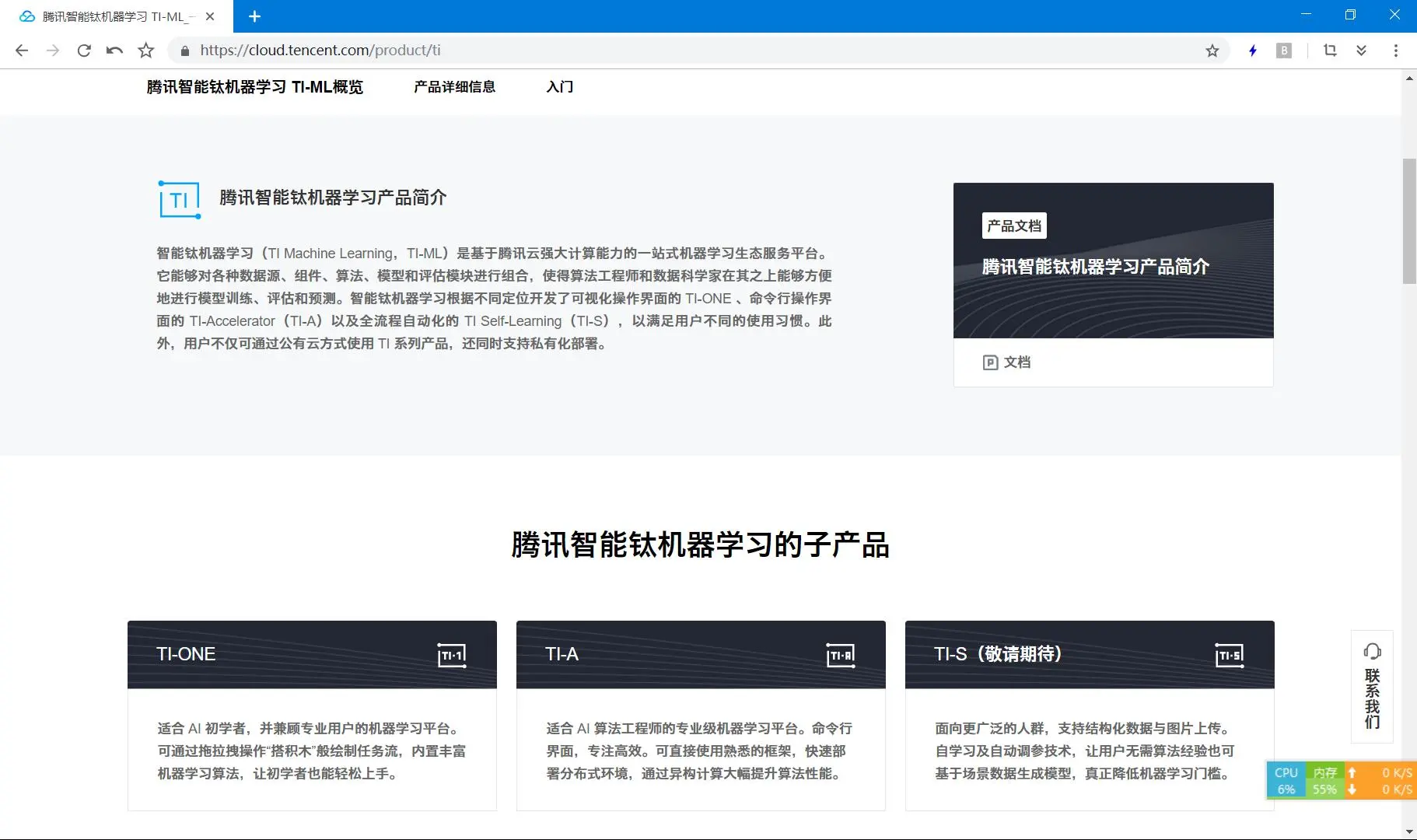Image resolution: width=1417 pixels, height=840 pixels.
Task: Expand the double-chevron extensions dropdown
Action: pos(1361,51)
